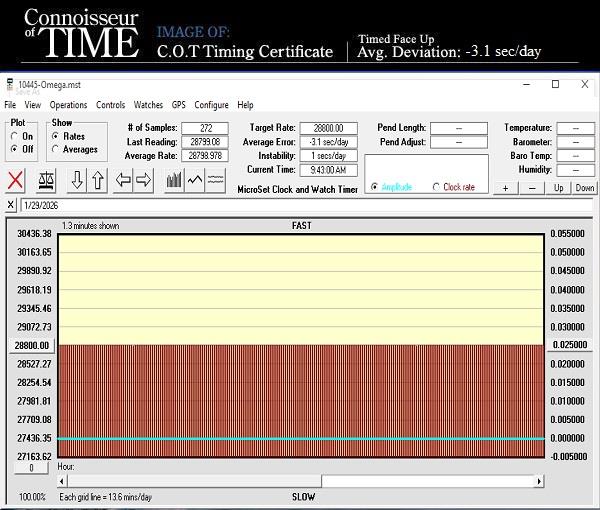Select Averages under Show
This screenshot has height=510, width=600.
pyautogui.click(x=57, y=150)
